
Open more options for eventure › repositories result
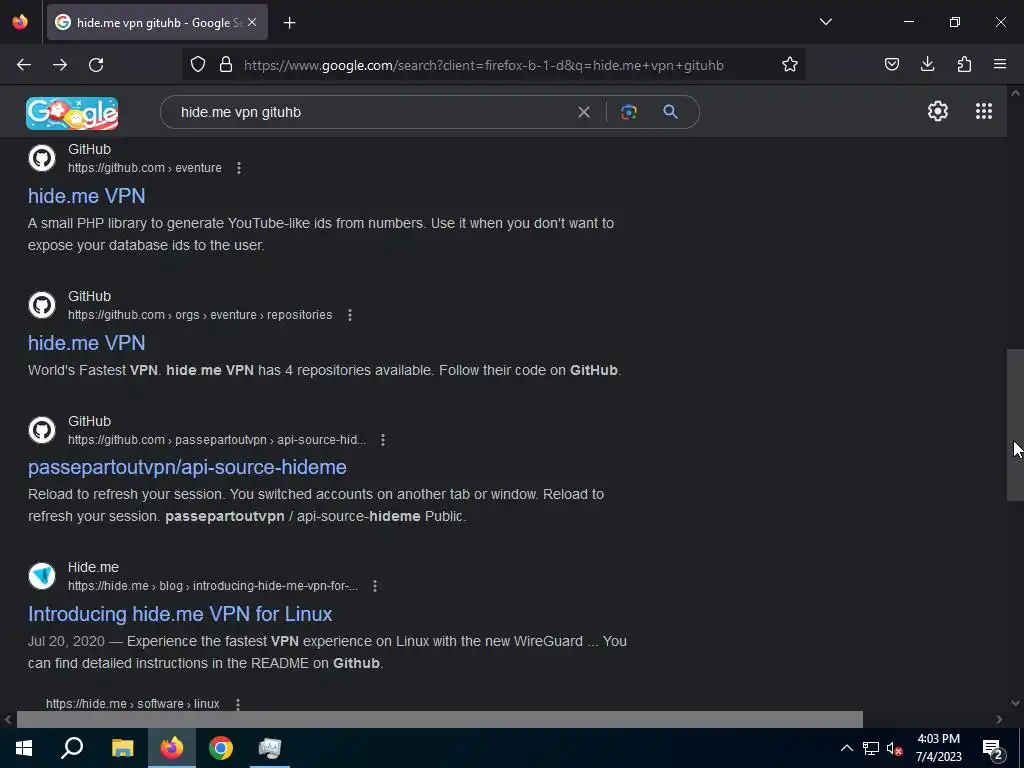pos(350,315)
